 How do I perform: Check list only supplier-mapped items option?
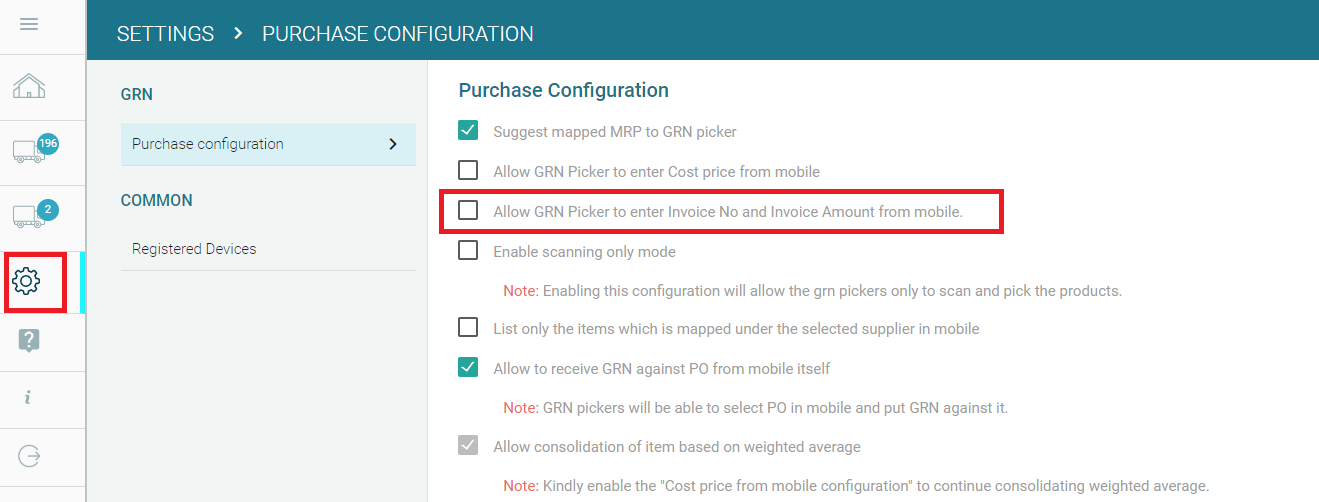[468, 328]
